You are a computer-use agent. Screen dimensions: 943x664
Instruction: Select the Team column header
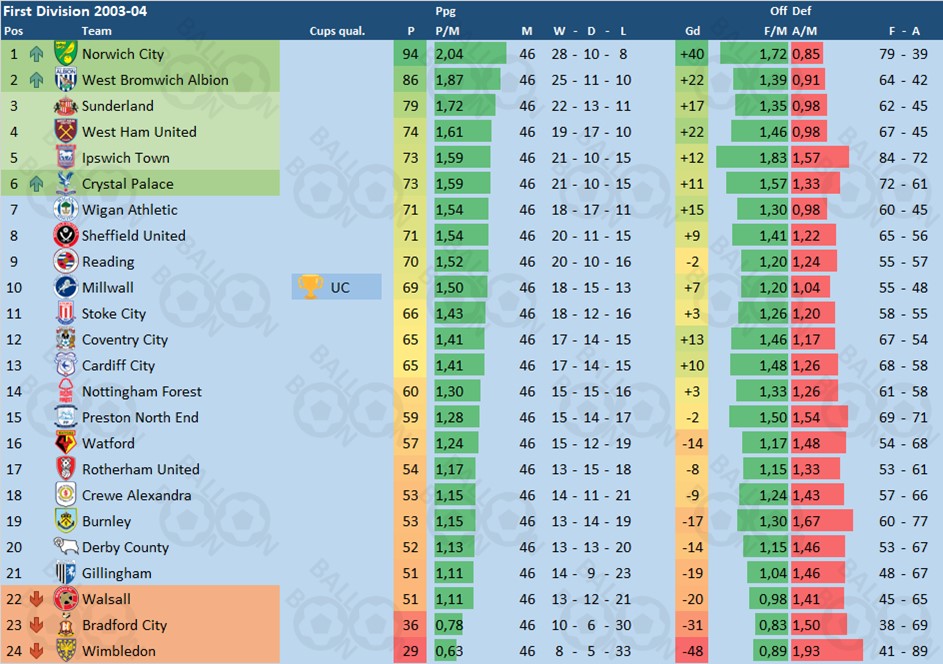[97, 31]
